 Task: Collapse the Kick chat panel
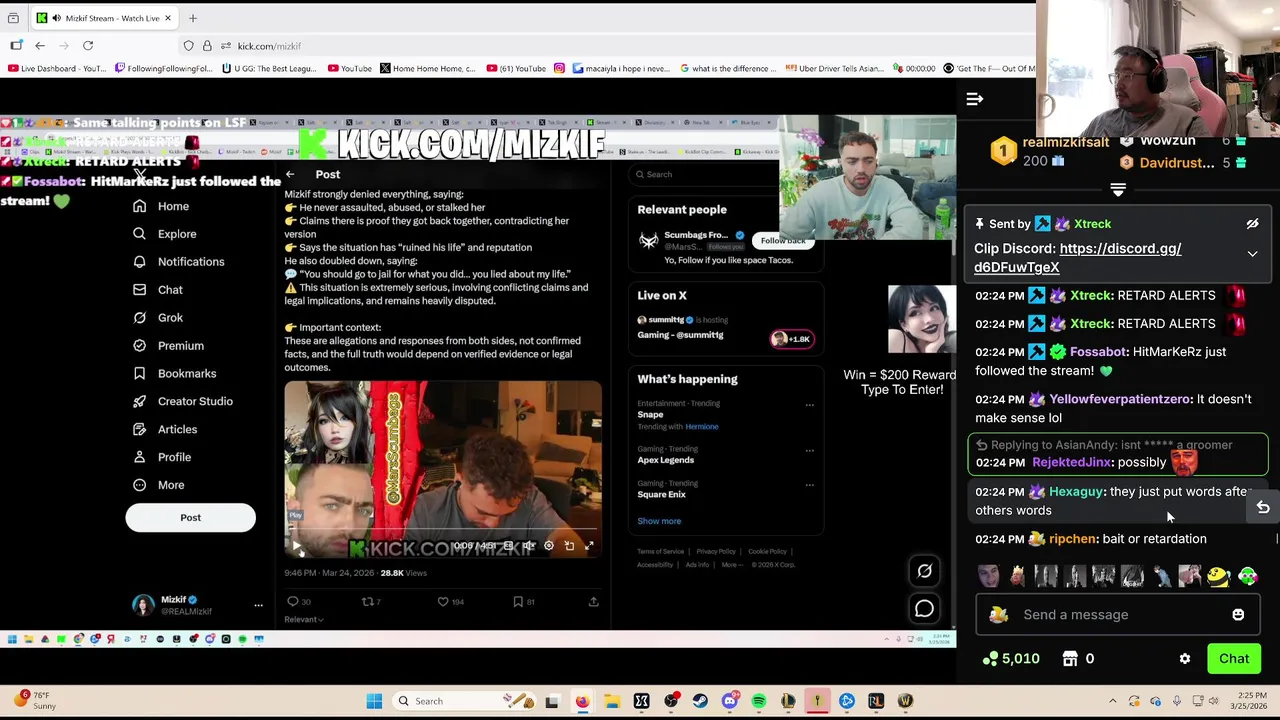(975, 99)
